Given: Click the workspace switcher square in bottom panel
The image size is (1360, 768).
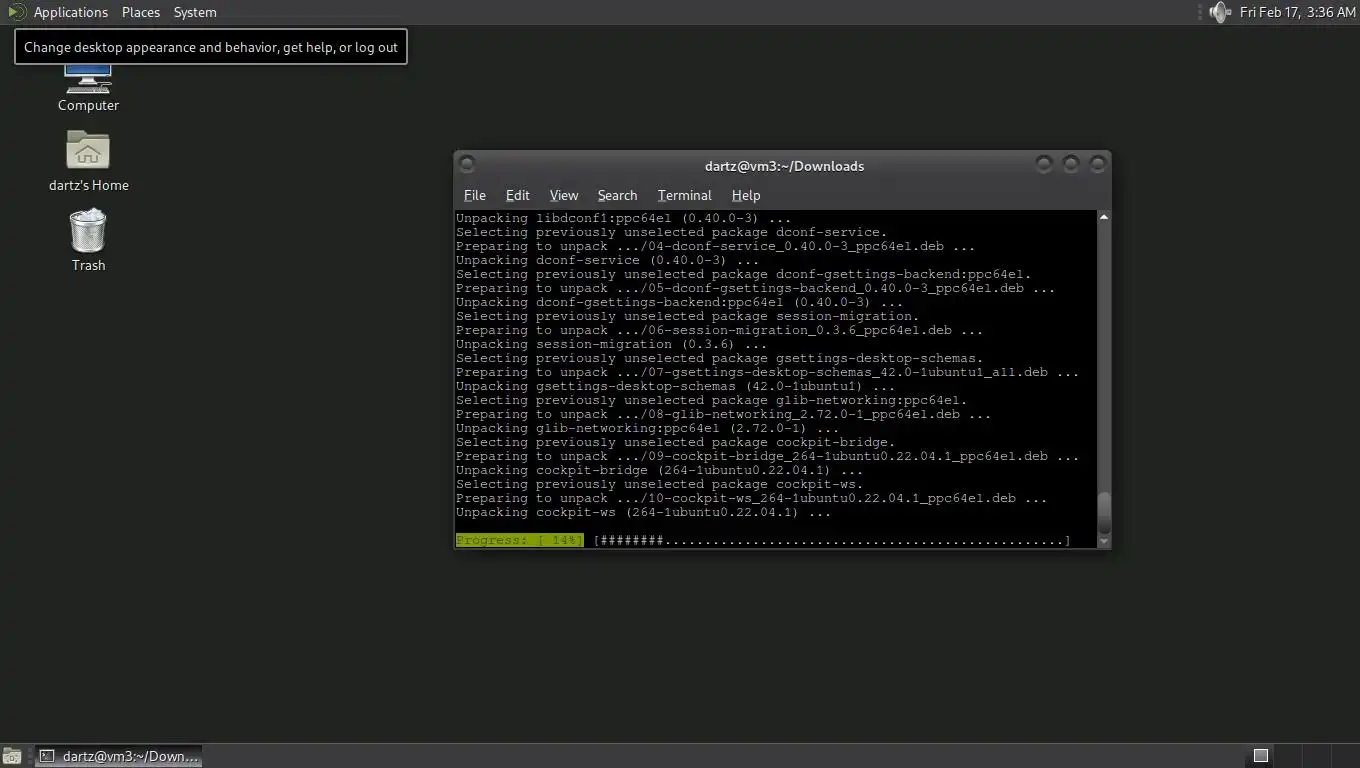Looking at the screenshot, I should pyautogui.click(x=1261, y=756).
